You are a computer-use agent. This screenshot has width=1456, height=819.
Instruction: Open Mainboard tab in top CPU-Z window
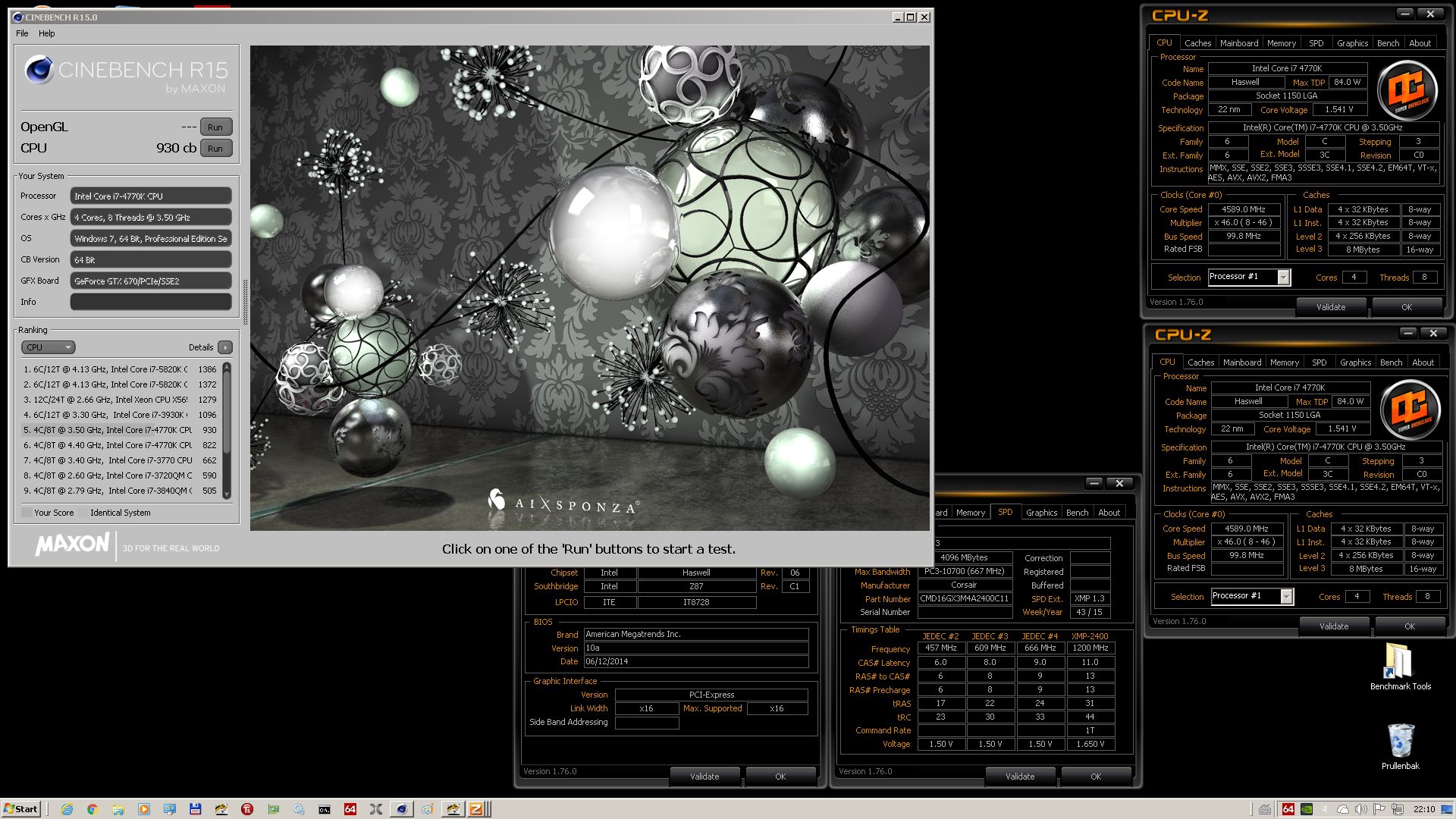pos(1239,43)
